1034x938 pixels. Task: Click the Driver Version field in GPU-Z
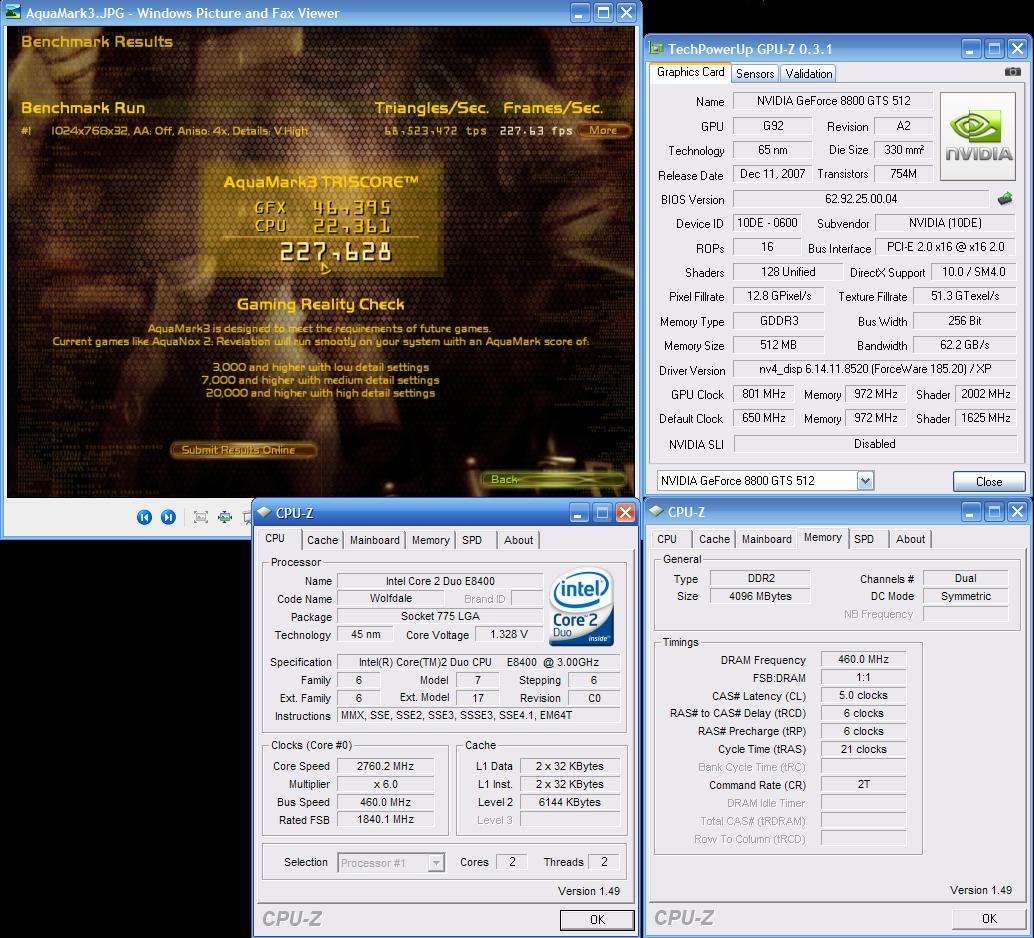pyautogui.click(x=874, y=369)
